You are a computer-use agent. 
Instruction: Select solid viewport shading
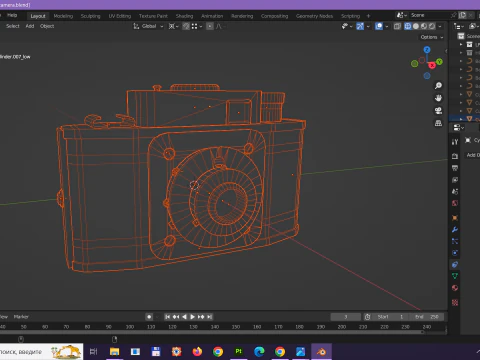point(416,26)
